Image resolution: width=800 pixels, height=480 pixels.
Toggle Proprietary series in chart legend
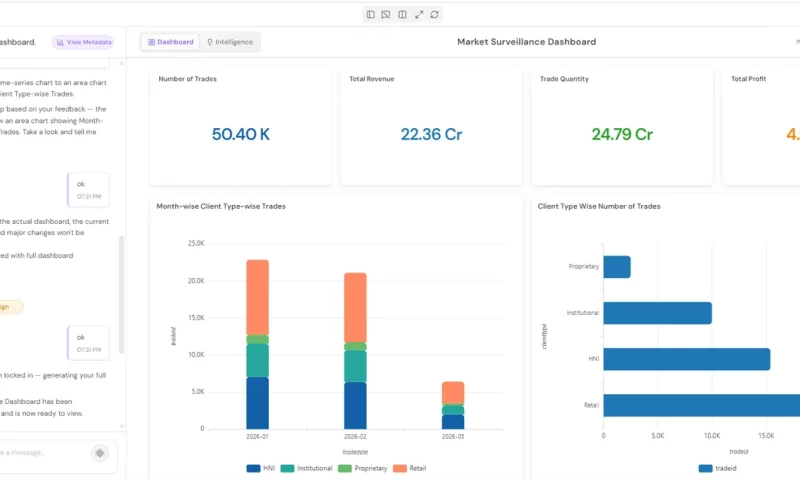point(363,468)
